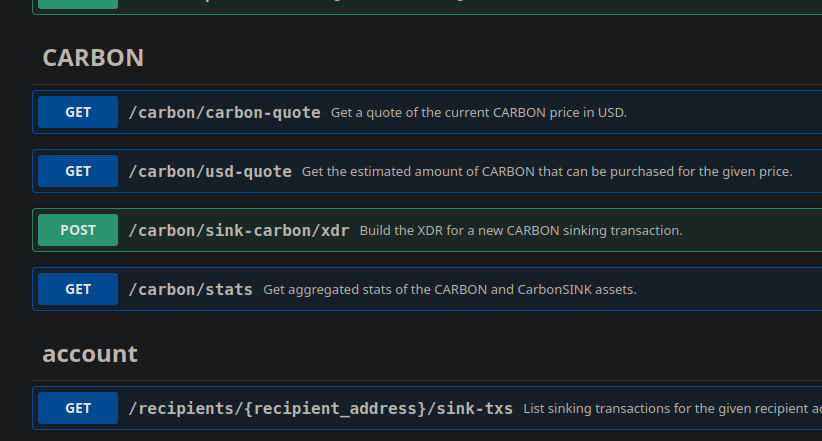This screenshot has height=441, width=822.
Task: Open the /carbon/usd-quote endpoint path
Action: (x=210, y=171)
